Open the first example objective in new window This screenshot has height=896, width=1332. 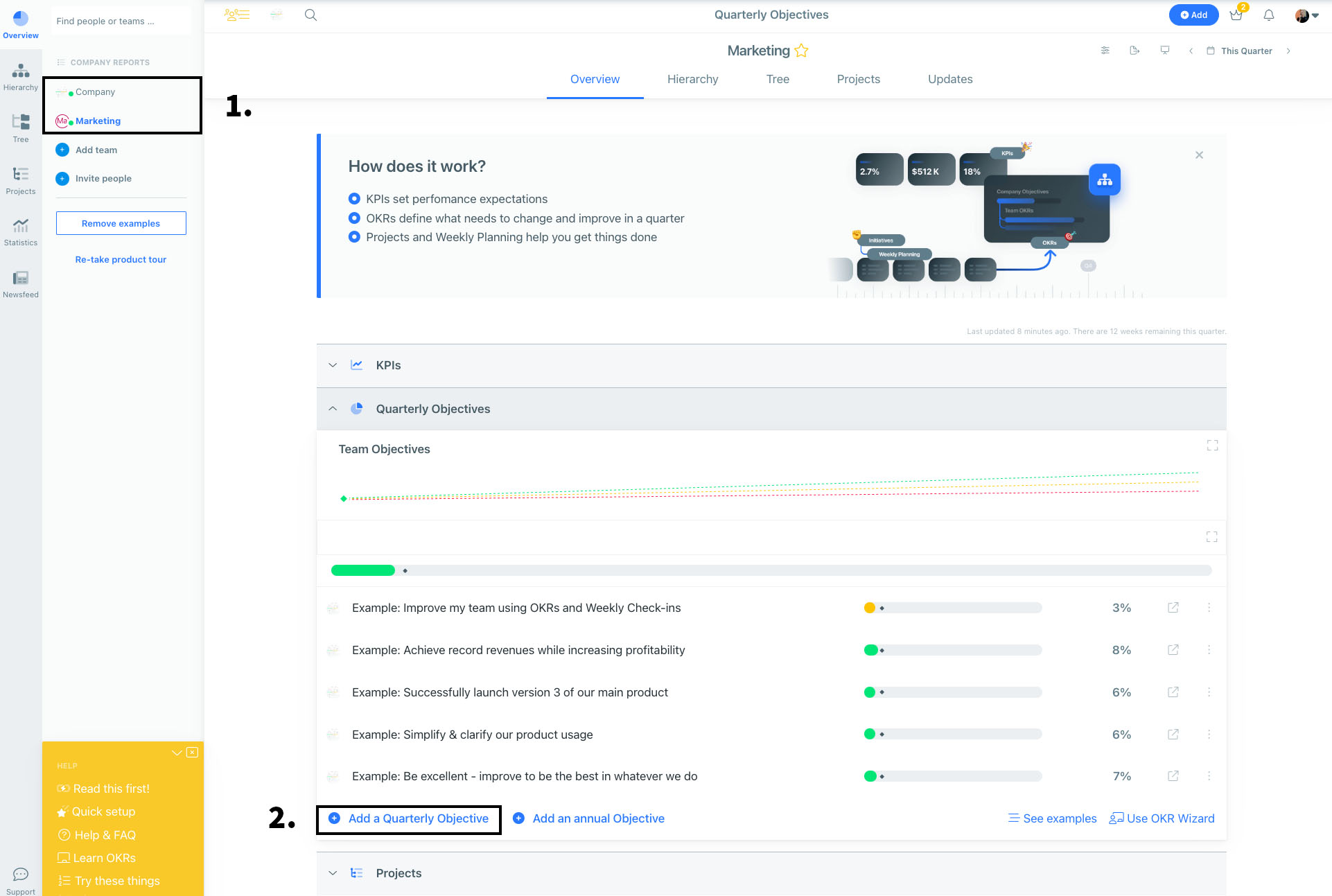[1173, 608]
